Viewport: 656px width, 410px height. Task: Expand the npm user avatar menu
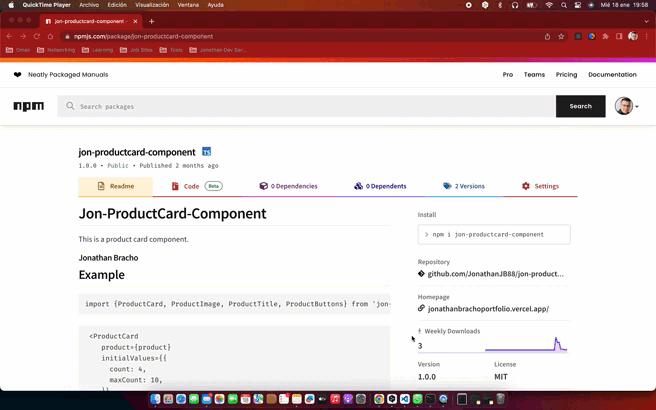point(626,106)
